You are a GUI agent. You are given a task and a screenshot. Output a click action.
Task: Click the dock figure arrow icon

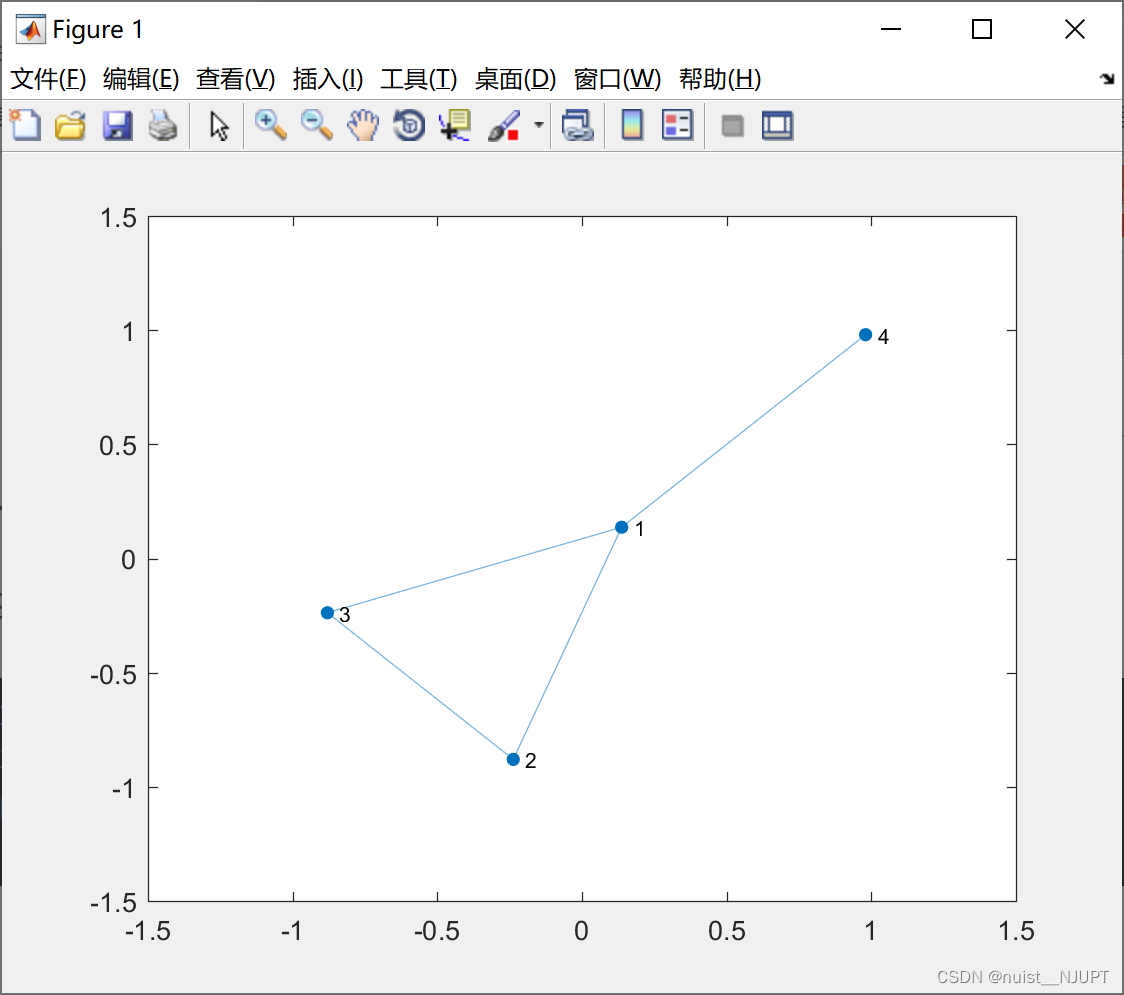coord(1107,79)
